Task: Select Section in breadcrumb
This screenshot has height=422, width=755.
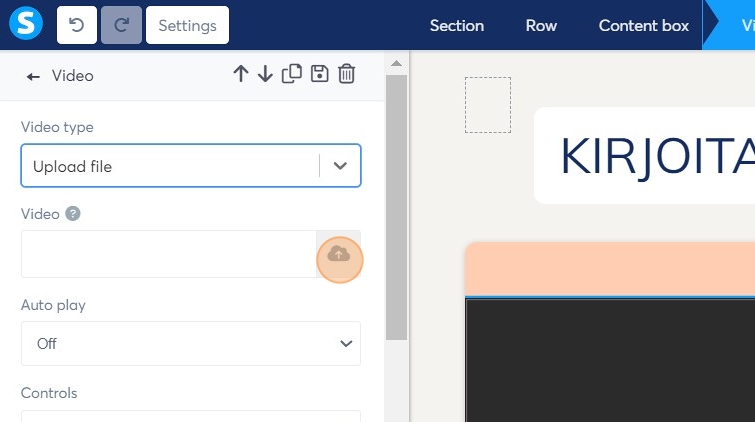Action: pyautogui.click(x=456, y=26)
